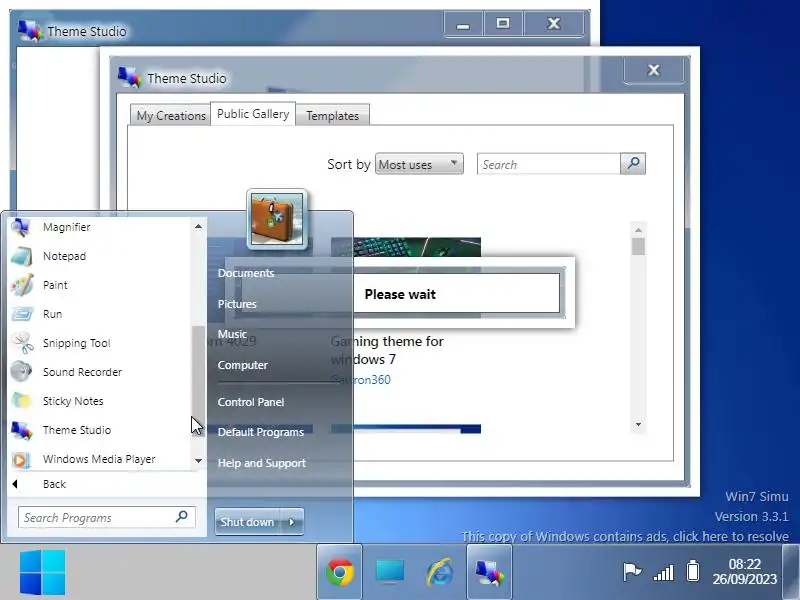This screenshot has height=600, width=800.
Task: Open the author link below Gaming theme
Action: pos(361,380)
